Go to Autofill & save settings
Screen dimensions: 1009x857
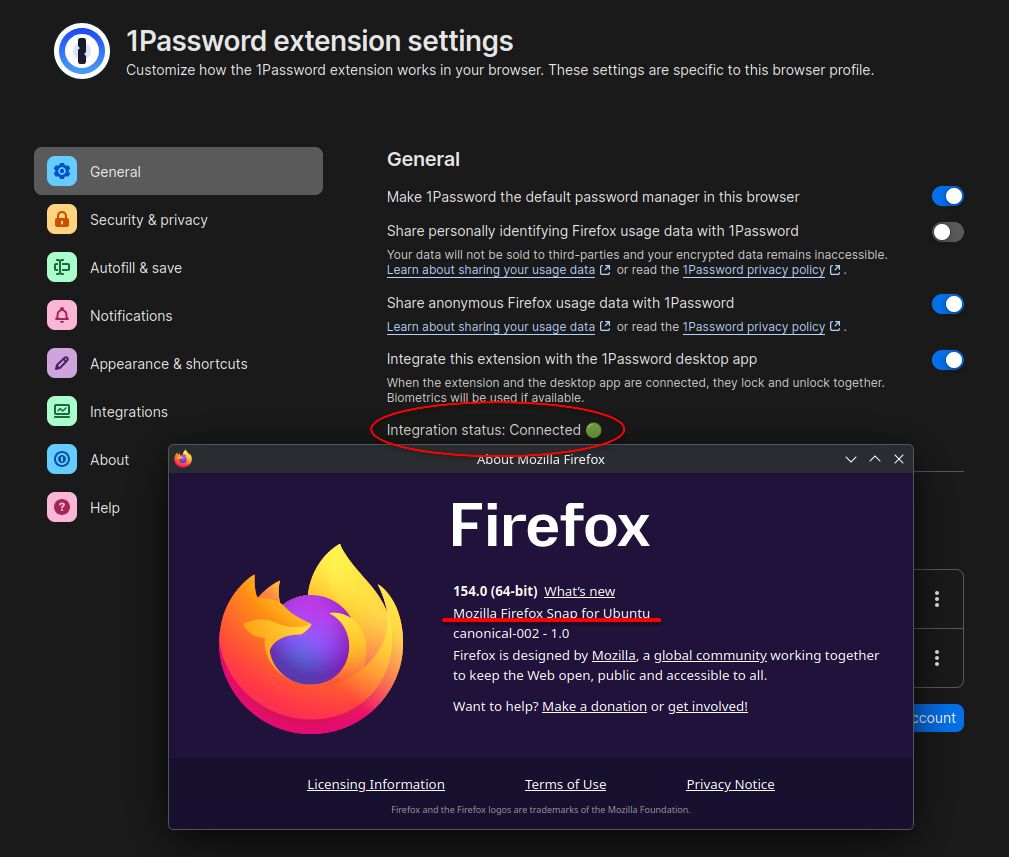178,267
